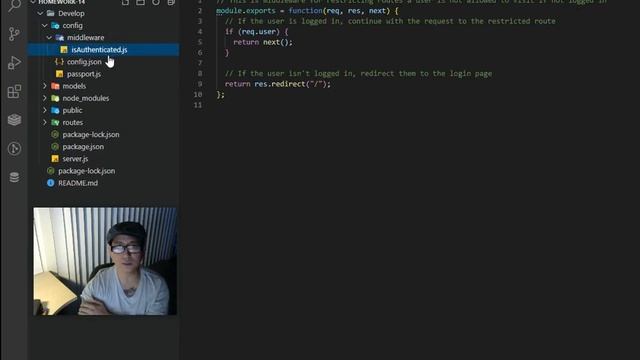The image size is (640, 360).
Task: Open the Extensions view
Action: pos(14,91)
